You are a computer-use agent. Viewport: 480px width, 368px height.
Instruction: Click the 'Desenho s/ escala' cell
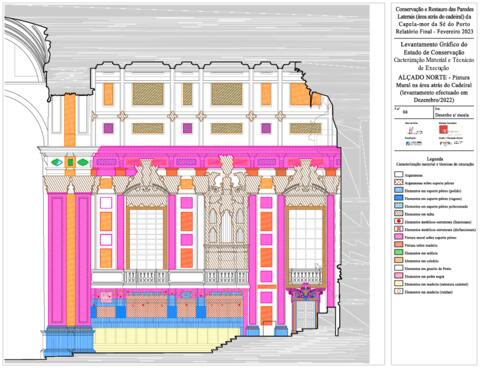[453, 113]
